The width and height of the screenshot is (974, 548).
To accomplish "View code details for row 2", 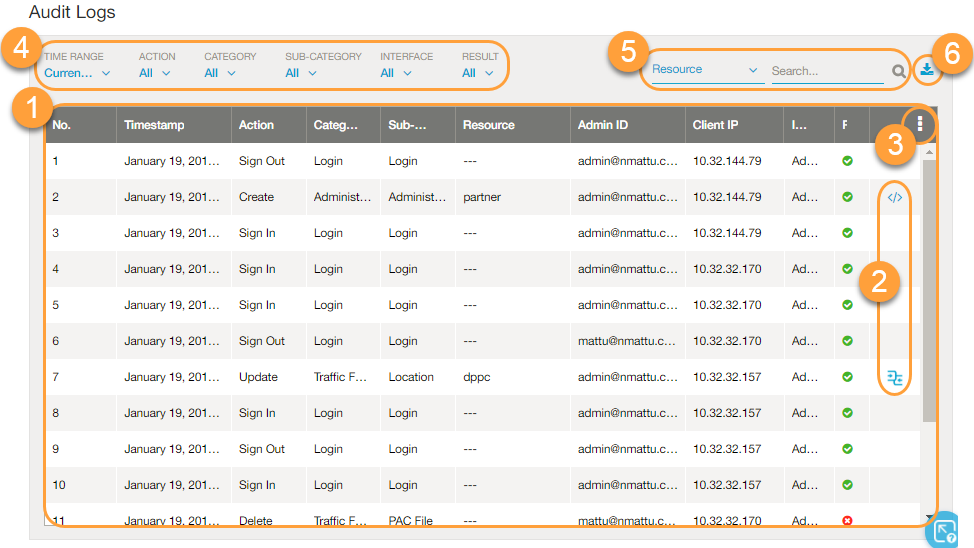I will pyautogui.click(x=894, y=198).
